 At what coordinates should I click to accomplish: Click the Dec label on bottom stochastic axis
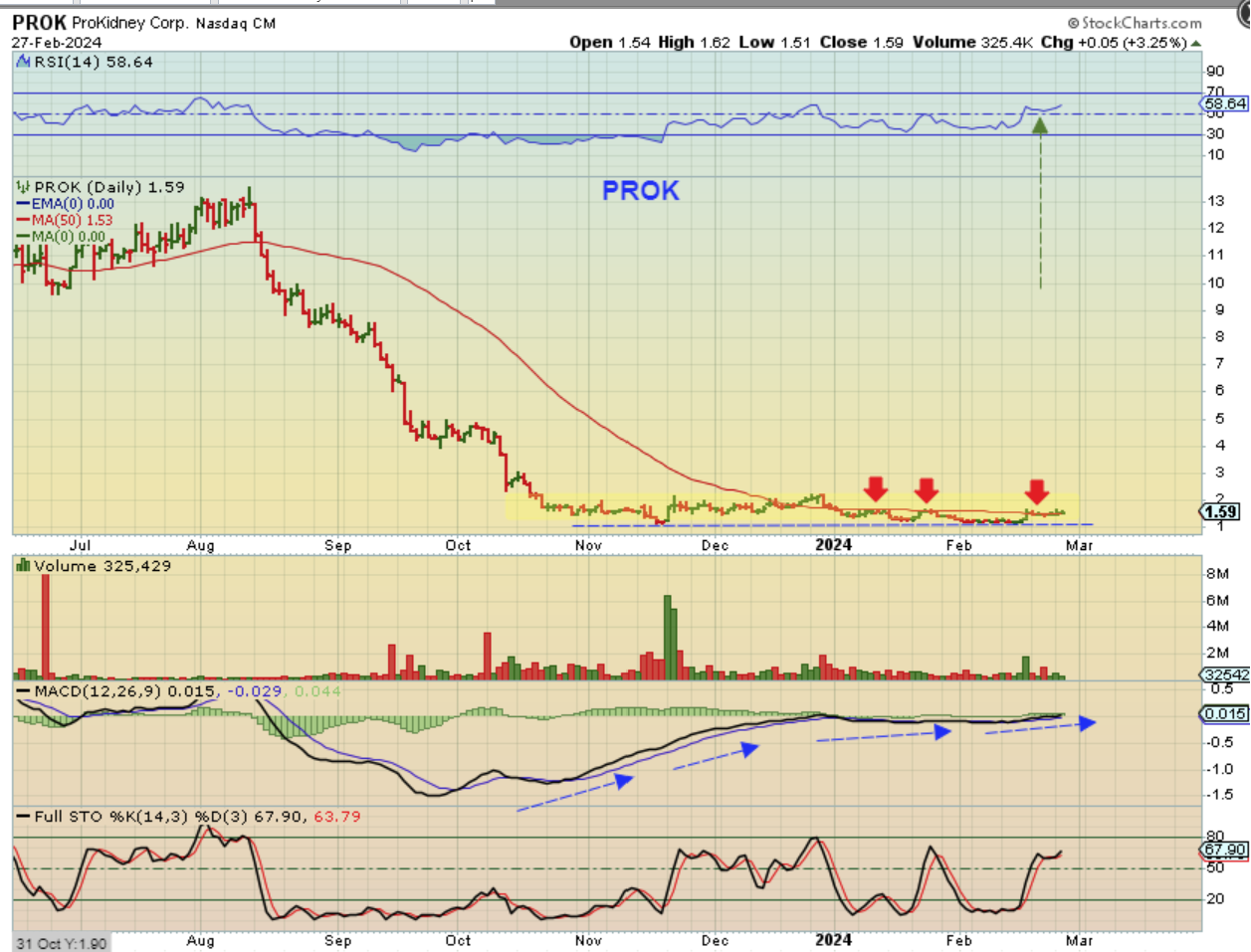[715, 940]
